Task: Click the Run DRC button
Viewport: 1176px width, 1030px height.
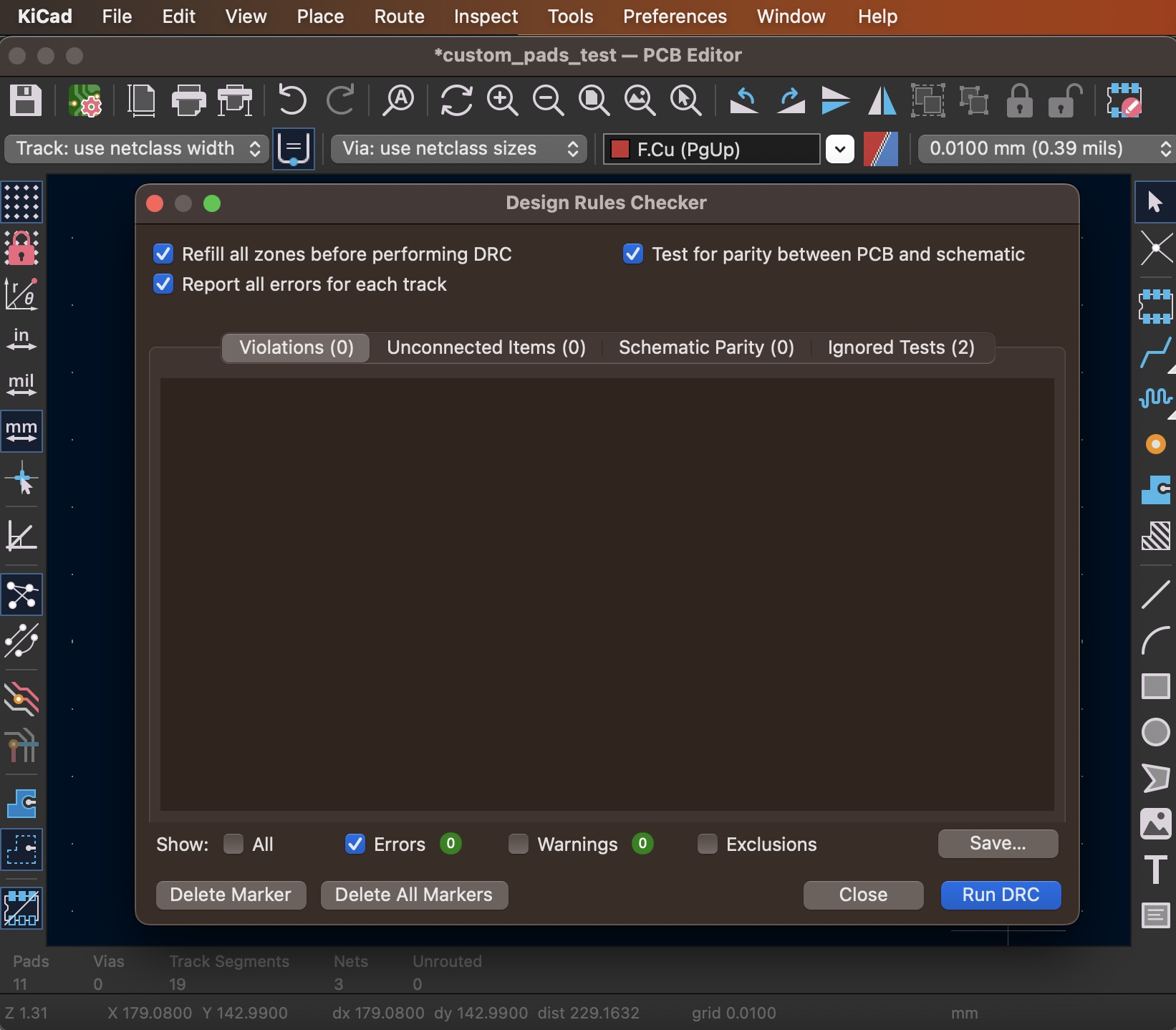Action: tap(1001, 895)
